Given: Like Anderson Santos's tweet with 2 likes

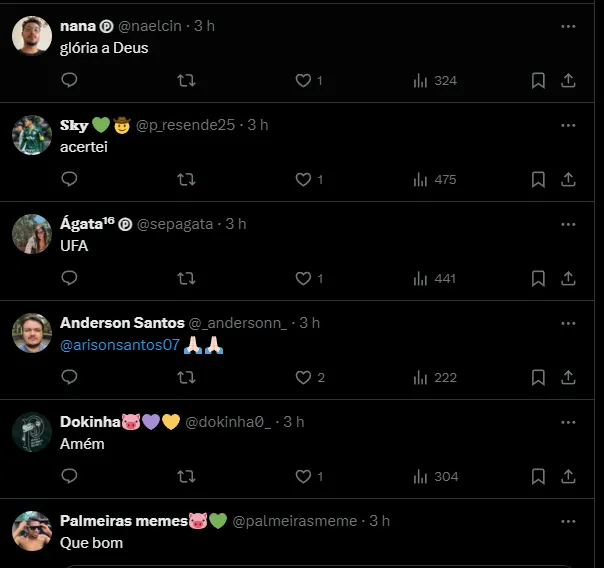Looking at the screenshot, I should [x=304, y=377].
